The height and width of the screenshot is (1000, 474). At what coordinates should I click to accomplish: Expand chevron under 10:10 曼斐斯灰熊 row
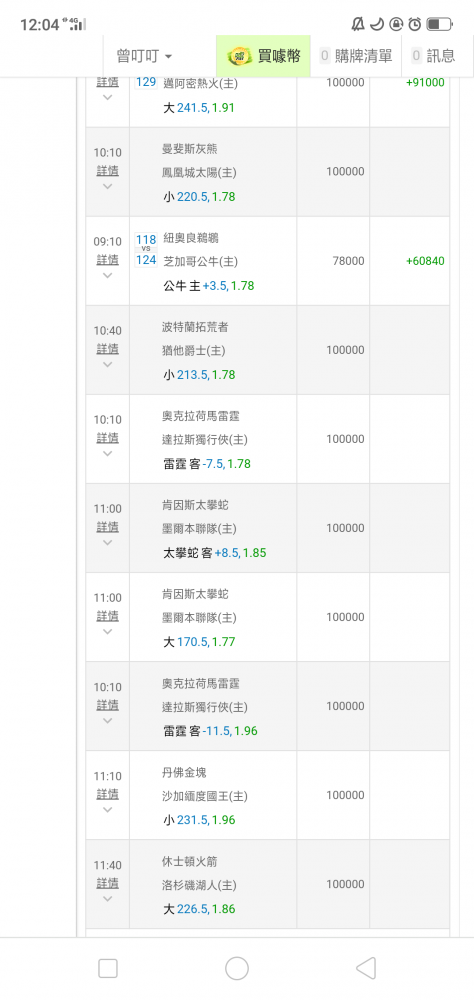[x=107, y=186]
